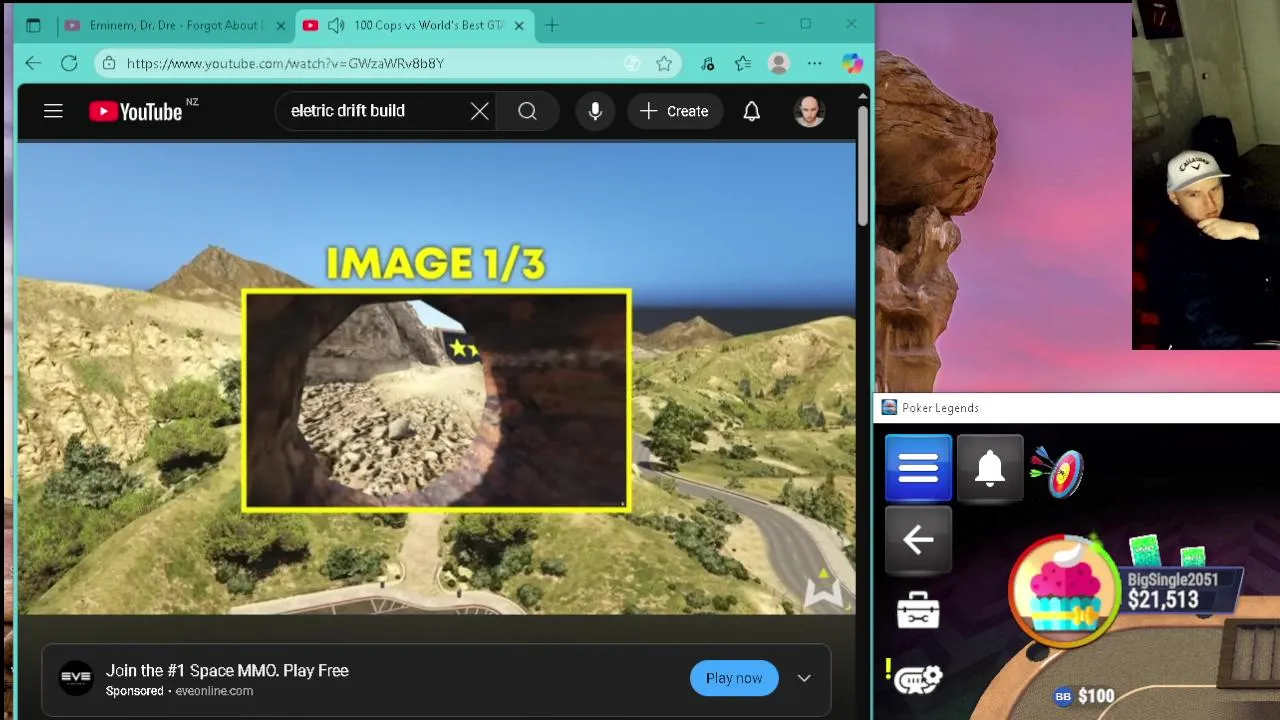Open the YouTube Create menu

click(x=674, y=111)
